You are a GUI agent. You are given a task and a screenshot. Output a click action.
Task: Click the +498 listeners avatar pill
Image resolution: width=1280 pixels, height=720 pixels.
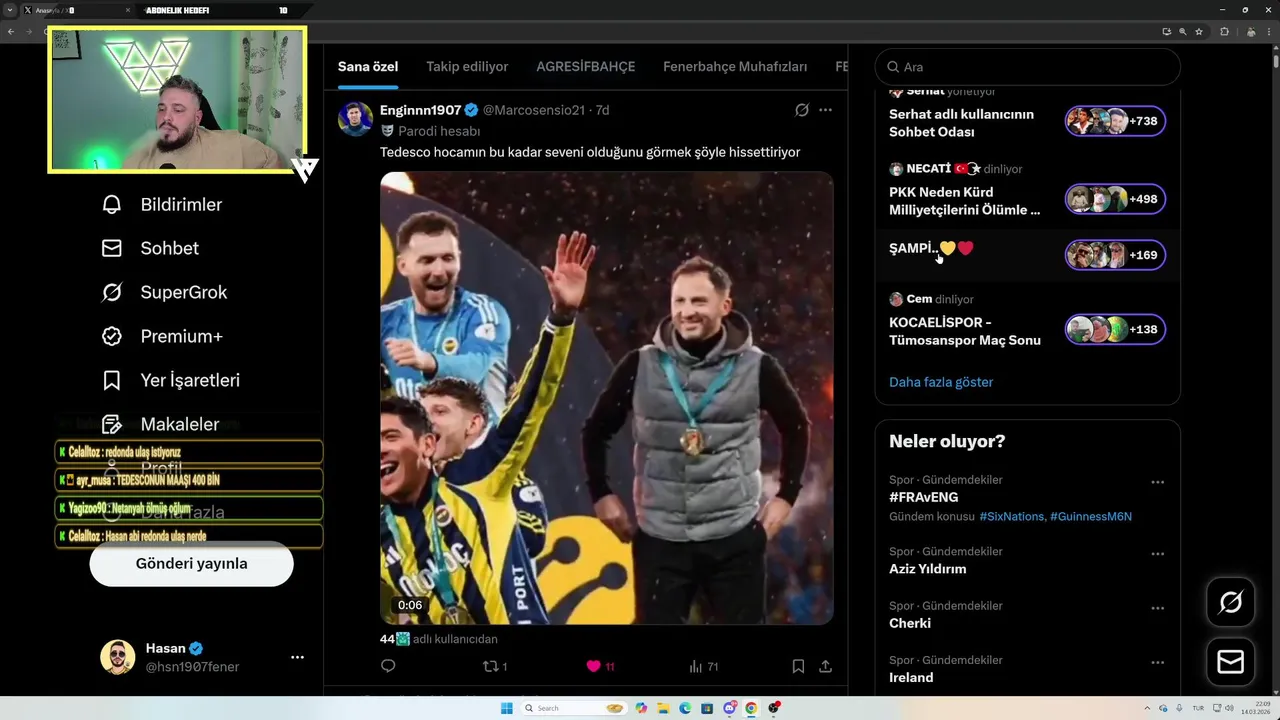click(x=1115, y=199)
